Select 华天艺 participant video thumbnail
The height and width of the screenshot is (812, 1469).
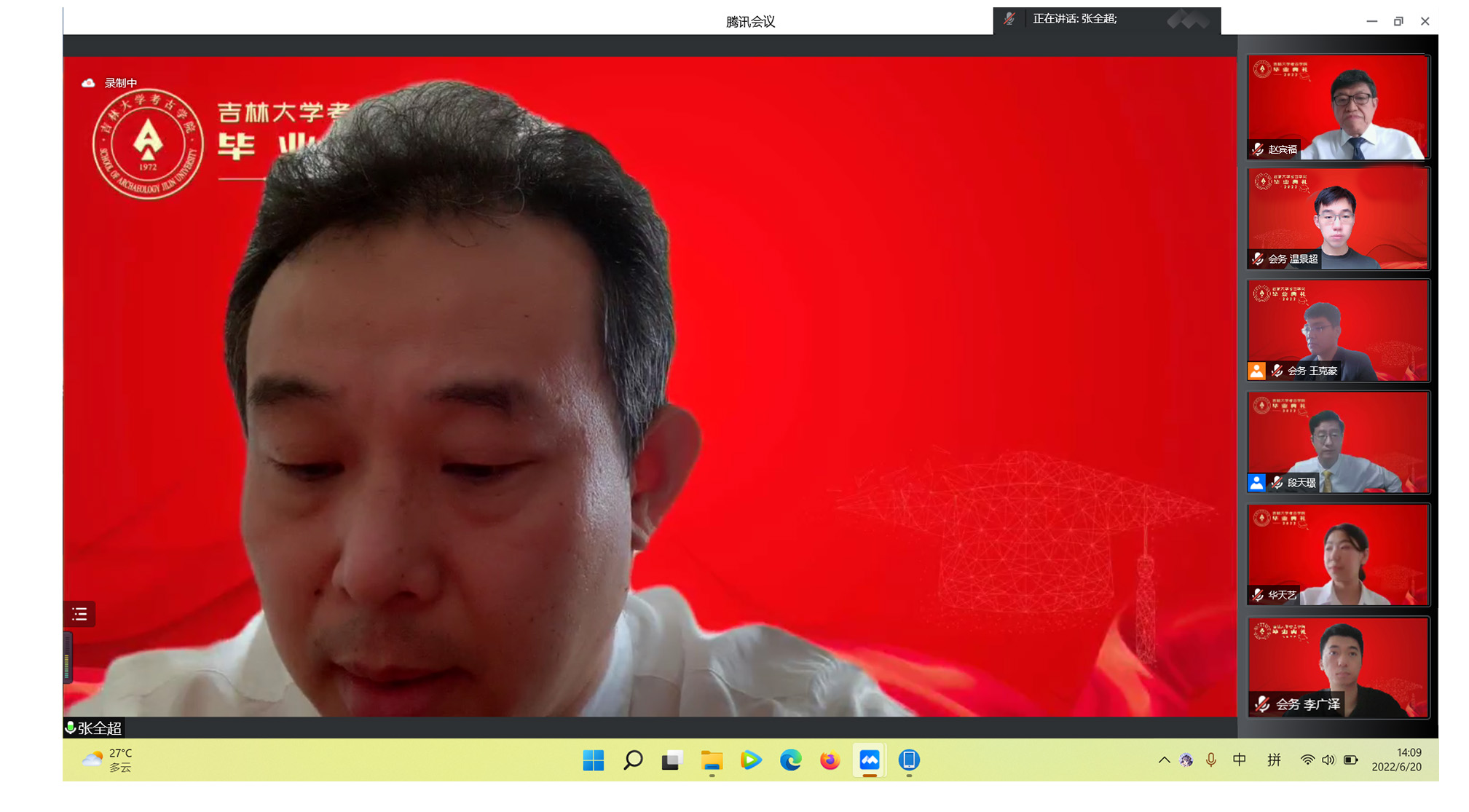pos(1338,555)
